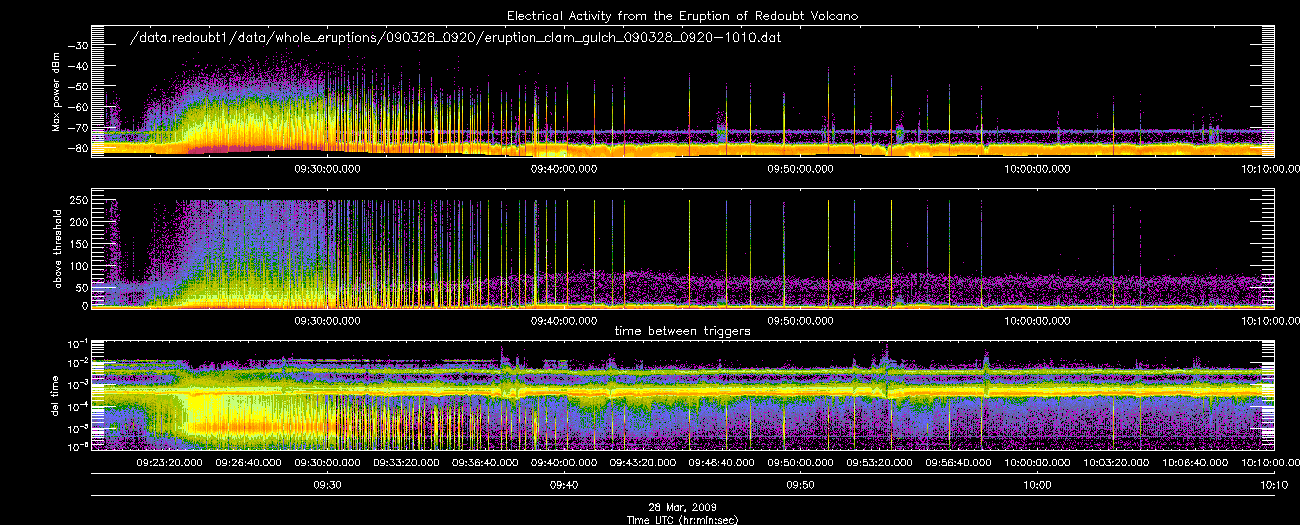The image size is (1300, 525).
Task: Click '09:30:00.000' under the del time panel
Action: [327, 464]
